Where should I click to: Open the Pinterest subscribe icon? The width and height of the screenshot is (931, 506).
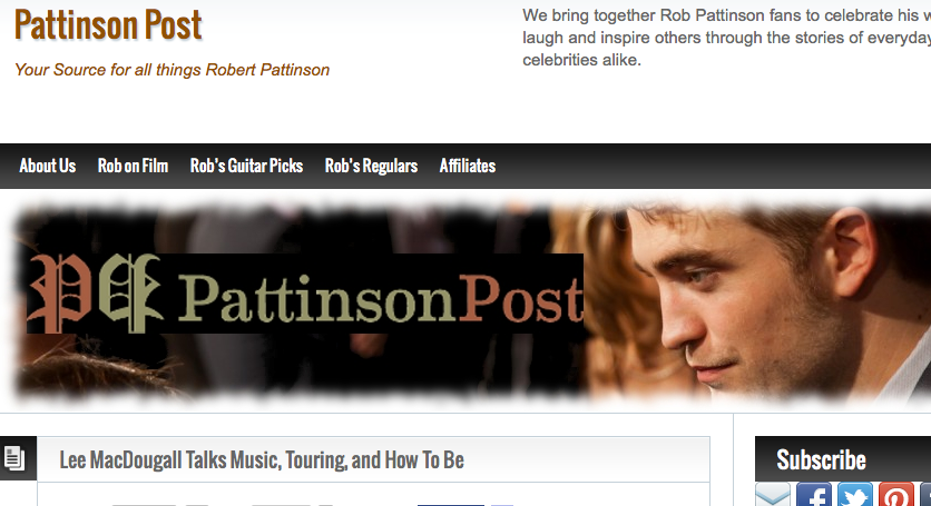[896, 495]
